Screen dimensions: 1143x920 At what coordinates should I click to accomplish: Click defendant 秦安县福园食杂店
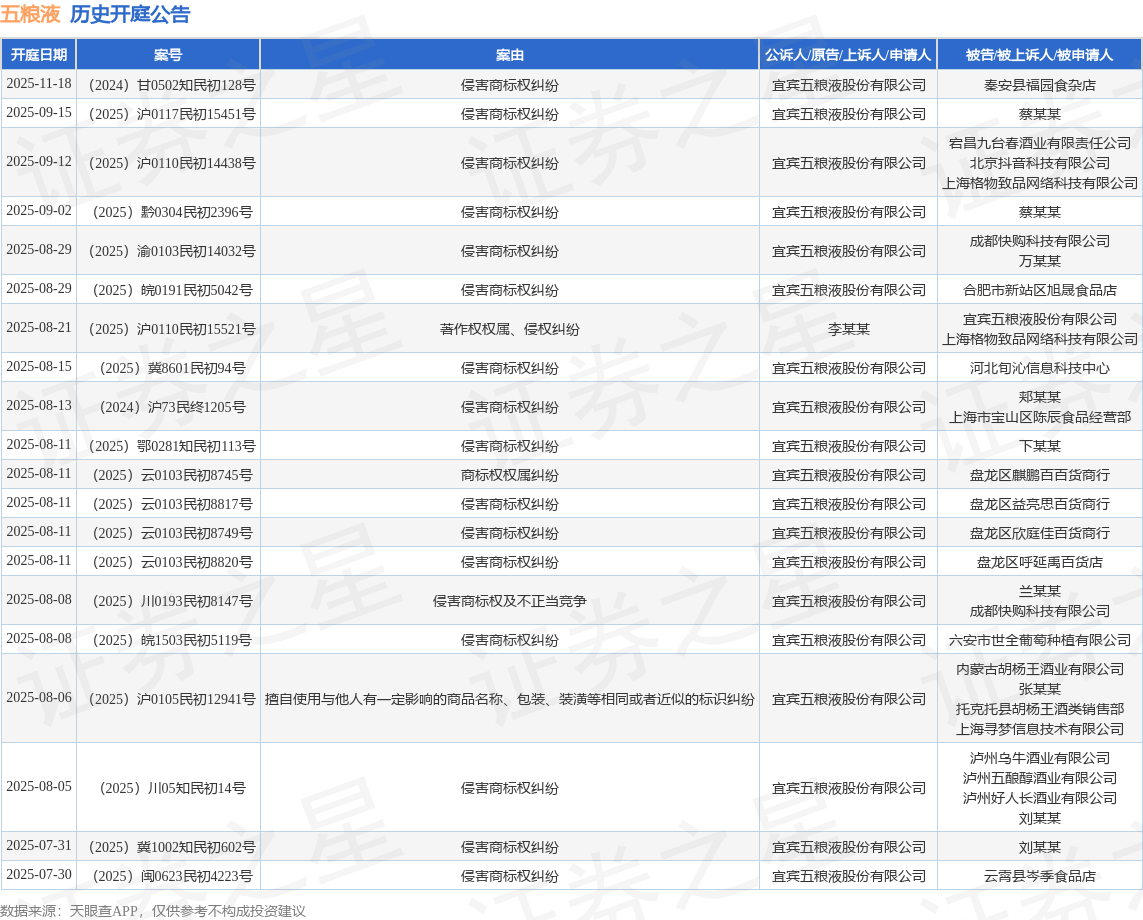(1039, 85)
